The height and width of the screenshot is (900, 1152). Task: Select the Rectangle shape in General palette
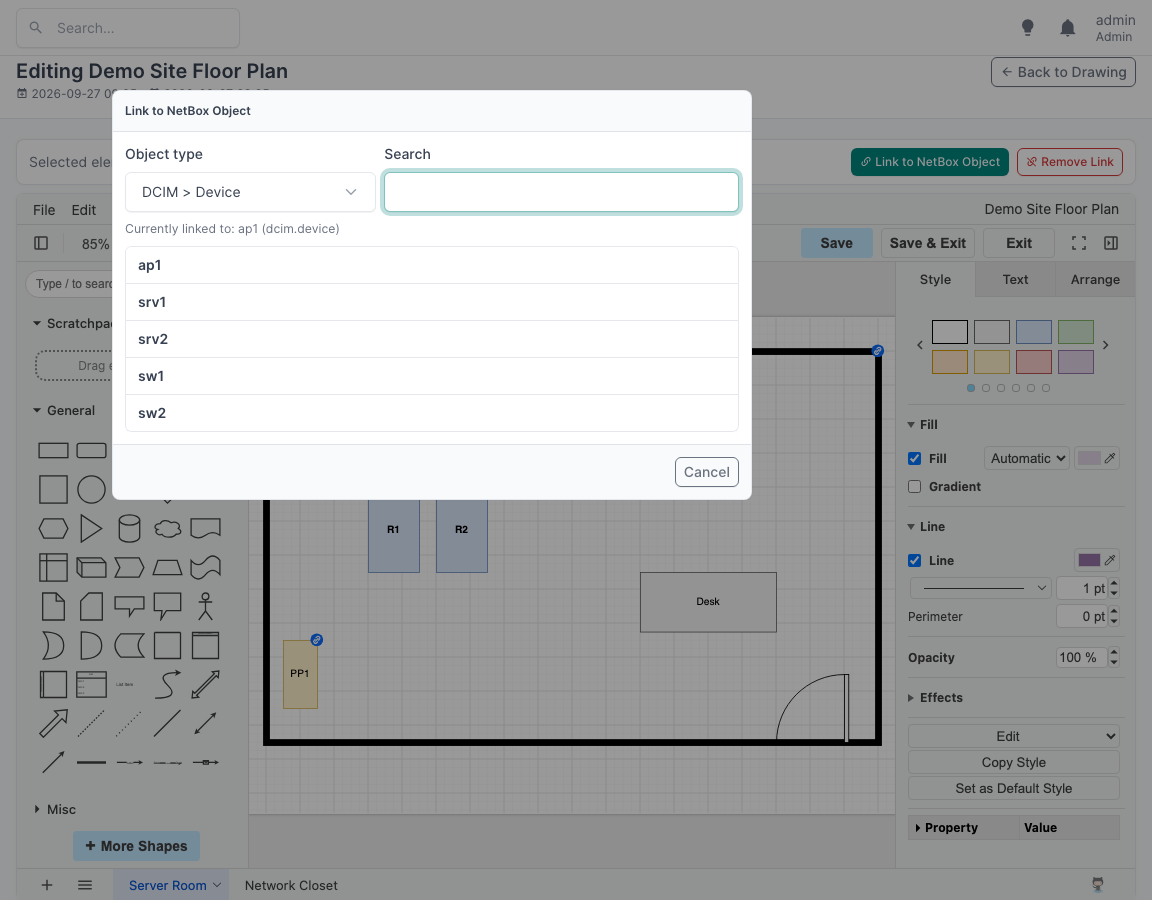pos(53,450)
